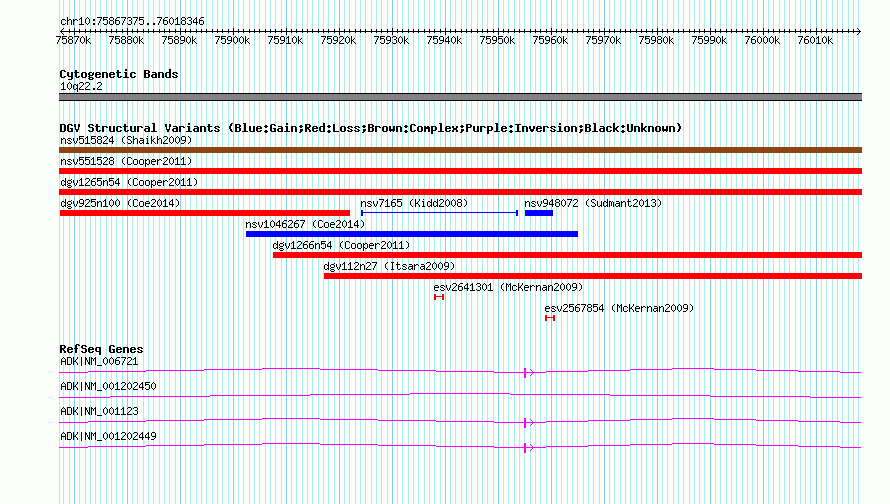Open variant dgv925n100 (Coe2014) label
Viewport: 890px width, 504px height.
click(120, 203)
